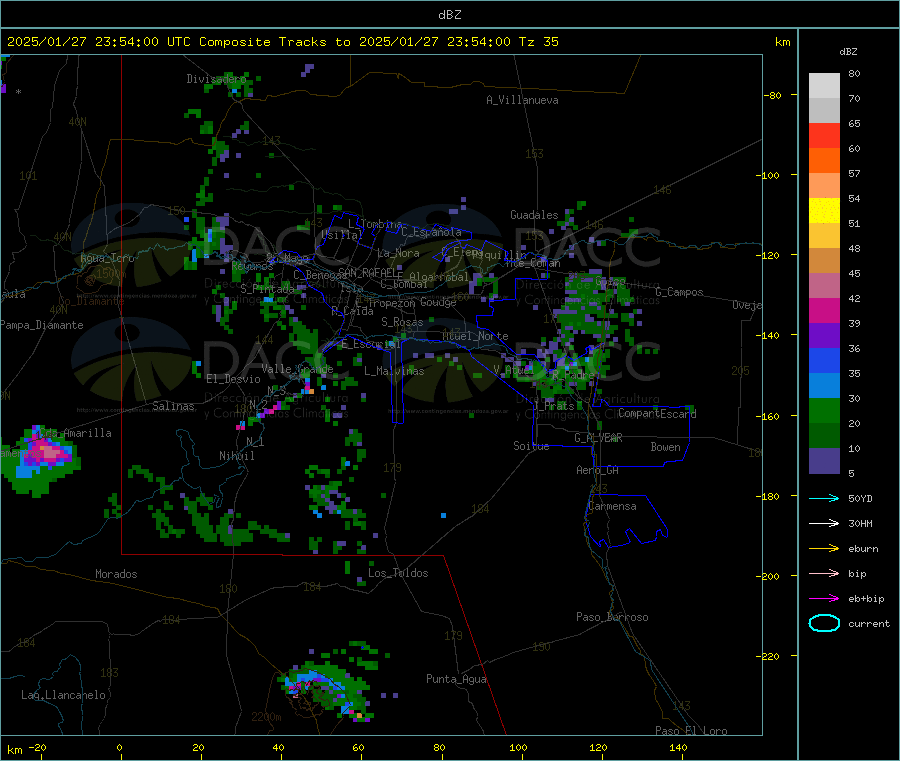Click the El_Desvio location label
This screenshot has height=761, width=900.
[234, 379]
